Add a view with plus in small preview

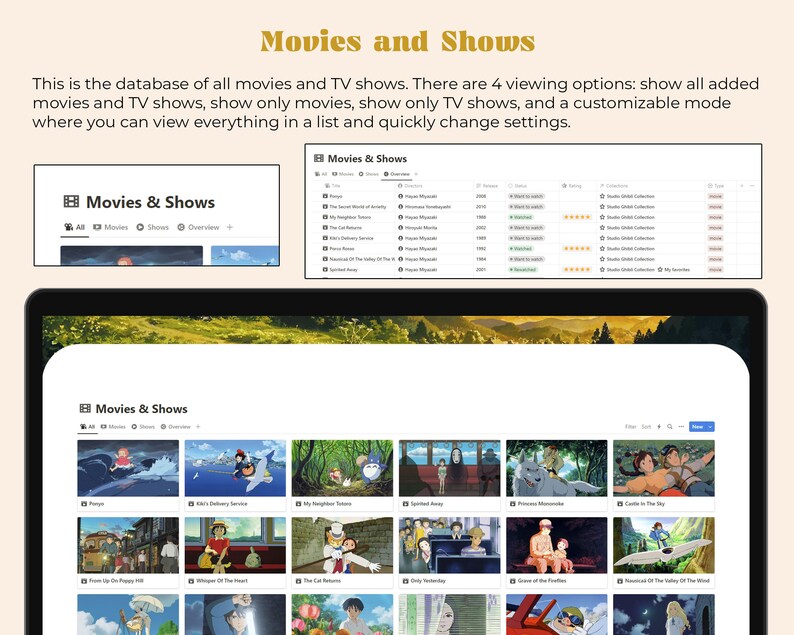(x=229, y=227)
